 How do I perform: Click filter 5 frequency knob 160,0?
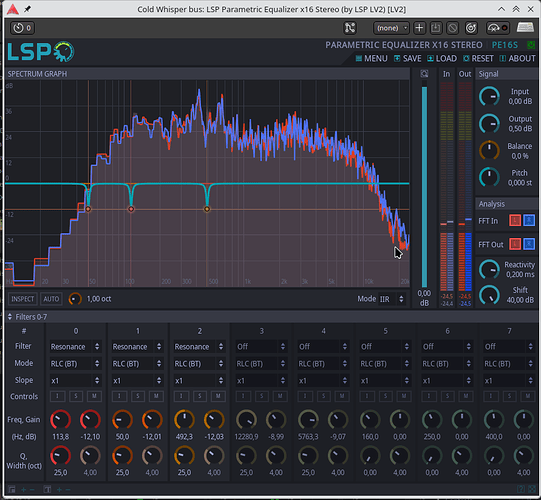pos(370,420)
